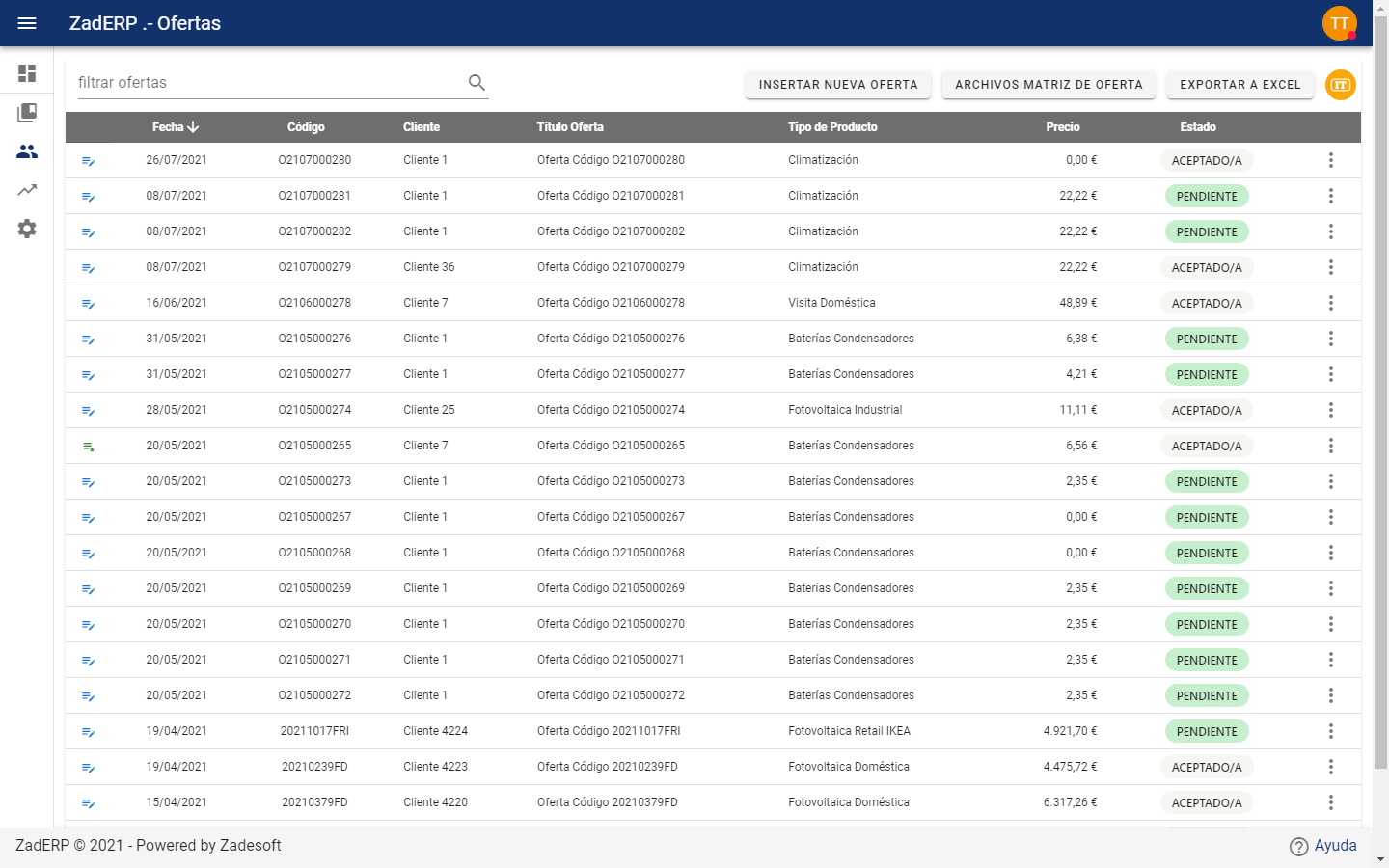1389x868 pixels.
Task: Click green list icon for offer O2105000265
Action: click(88, 447)
